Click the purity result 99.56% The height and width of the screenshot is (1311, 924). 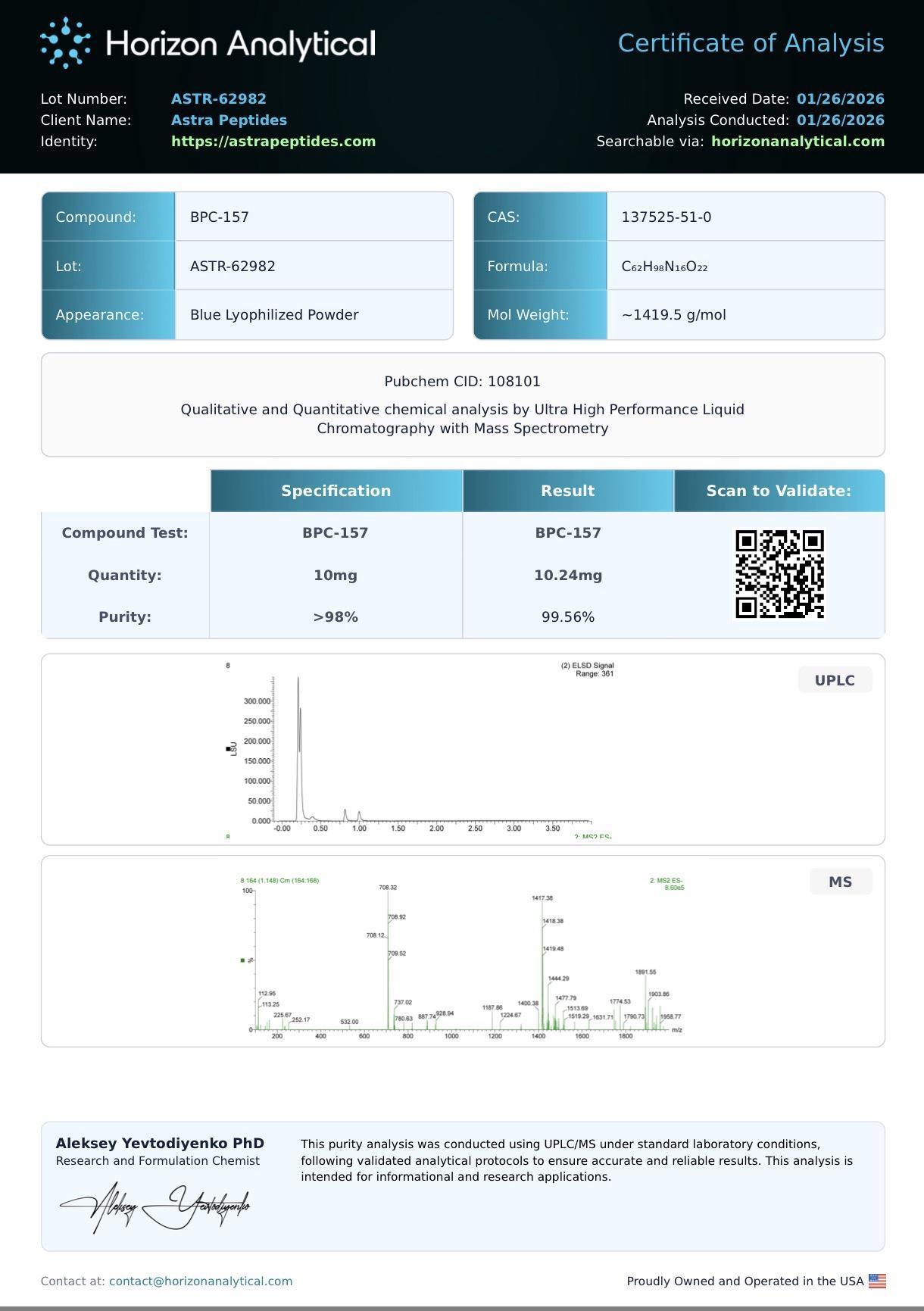click(x=567, y=617)
